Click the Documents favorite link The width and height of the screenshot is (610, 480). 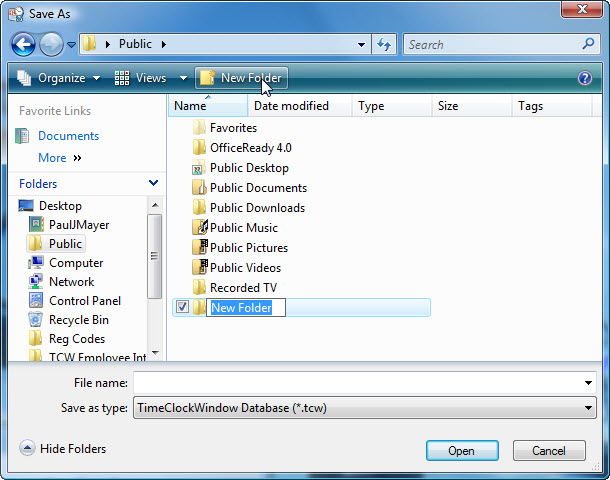pos(68,136)
